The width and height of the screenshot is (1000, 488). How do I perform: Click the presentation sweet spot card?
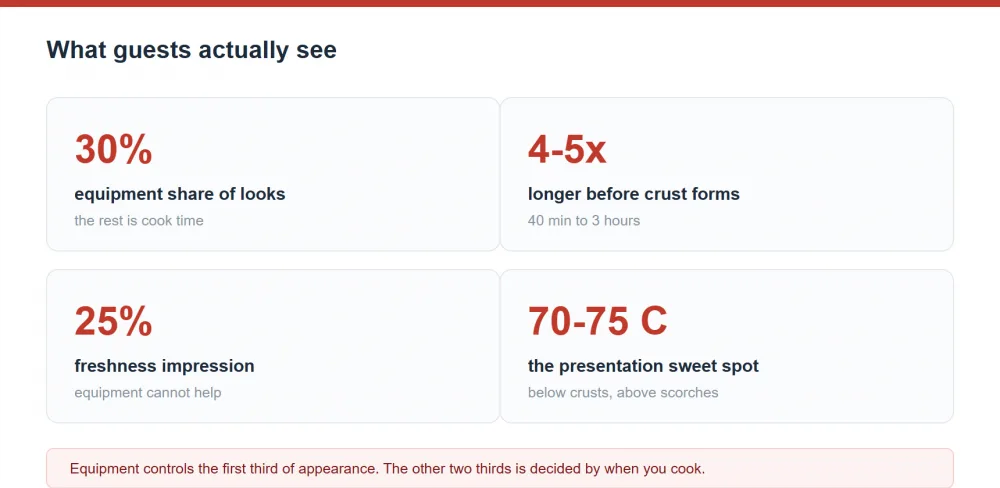[x=727, y=346]
